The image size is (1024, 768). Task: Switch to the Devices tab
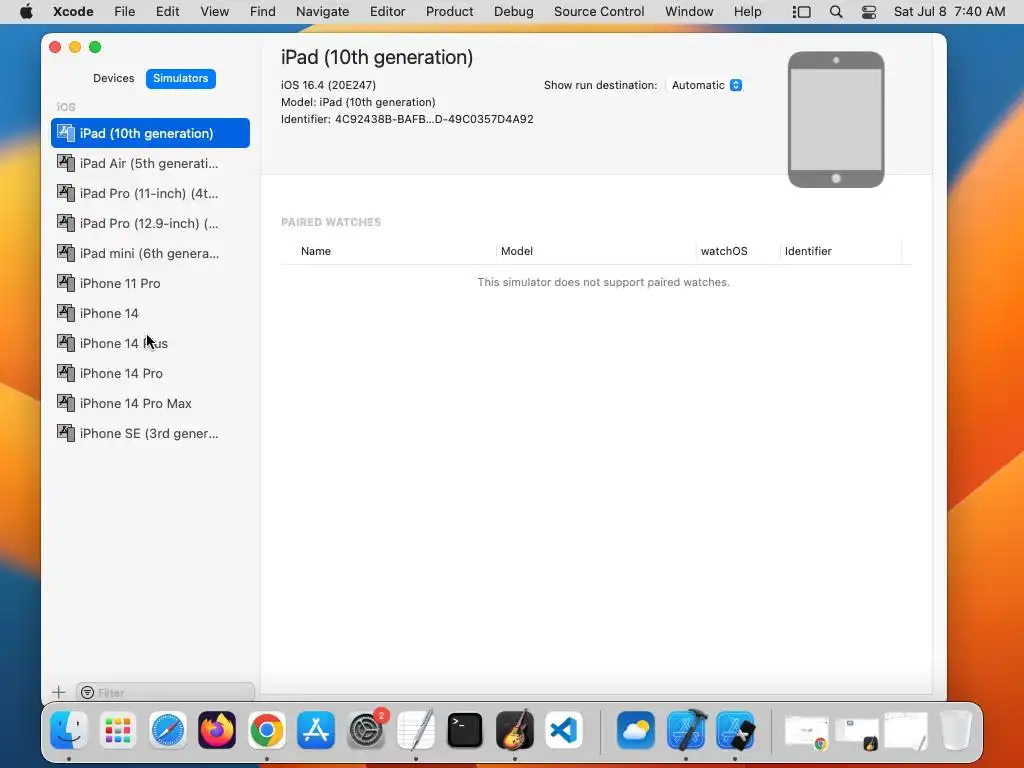point(114,78)
